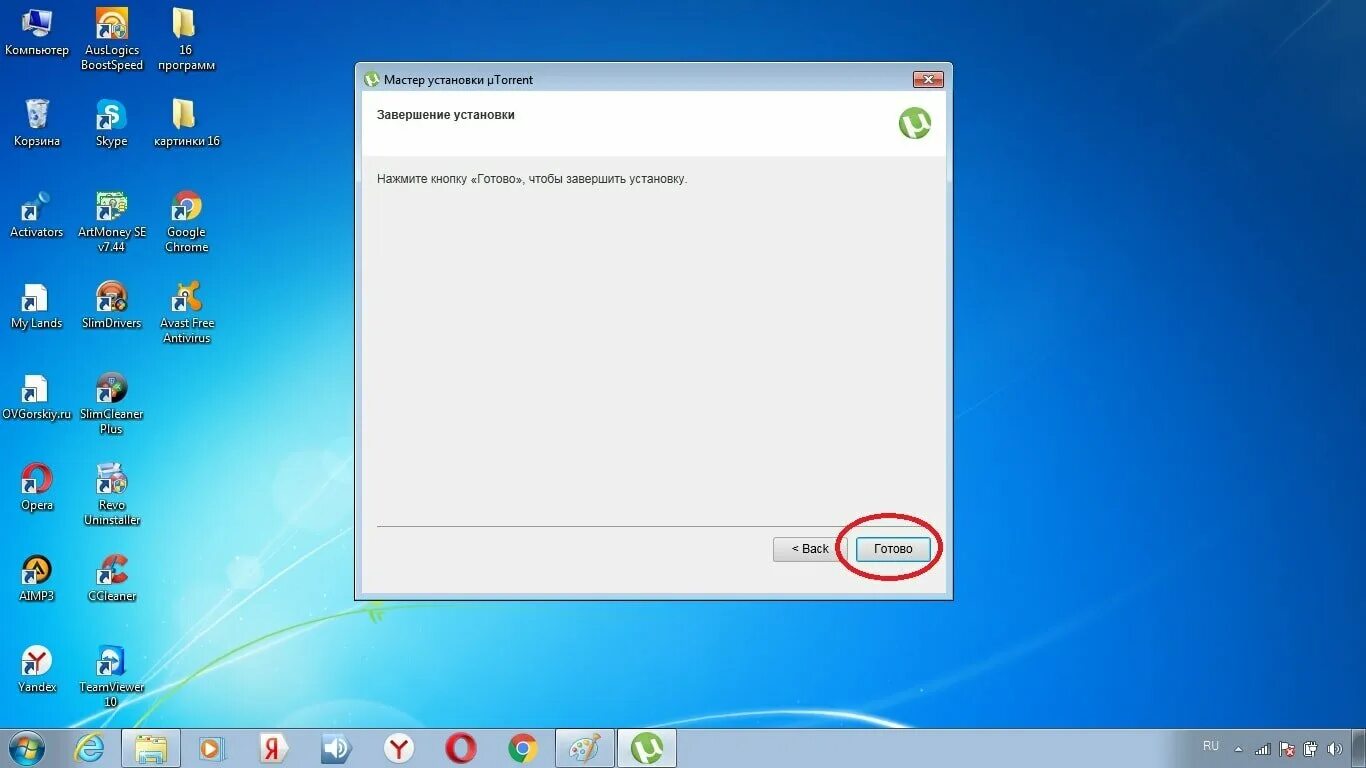1366x768 pixels.
Task: Open the volume speaker tray icon
Action: (x=1335, y=748)
